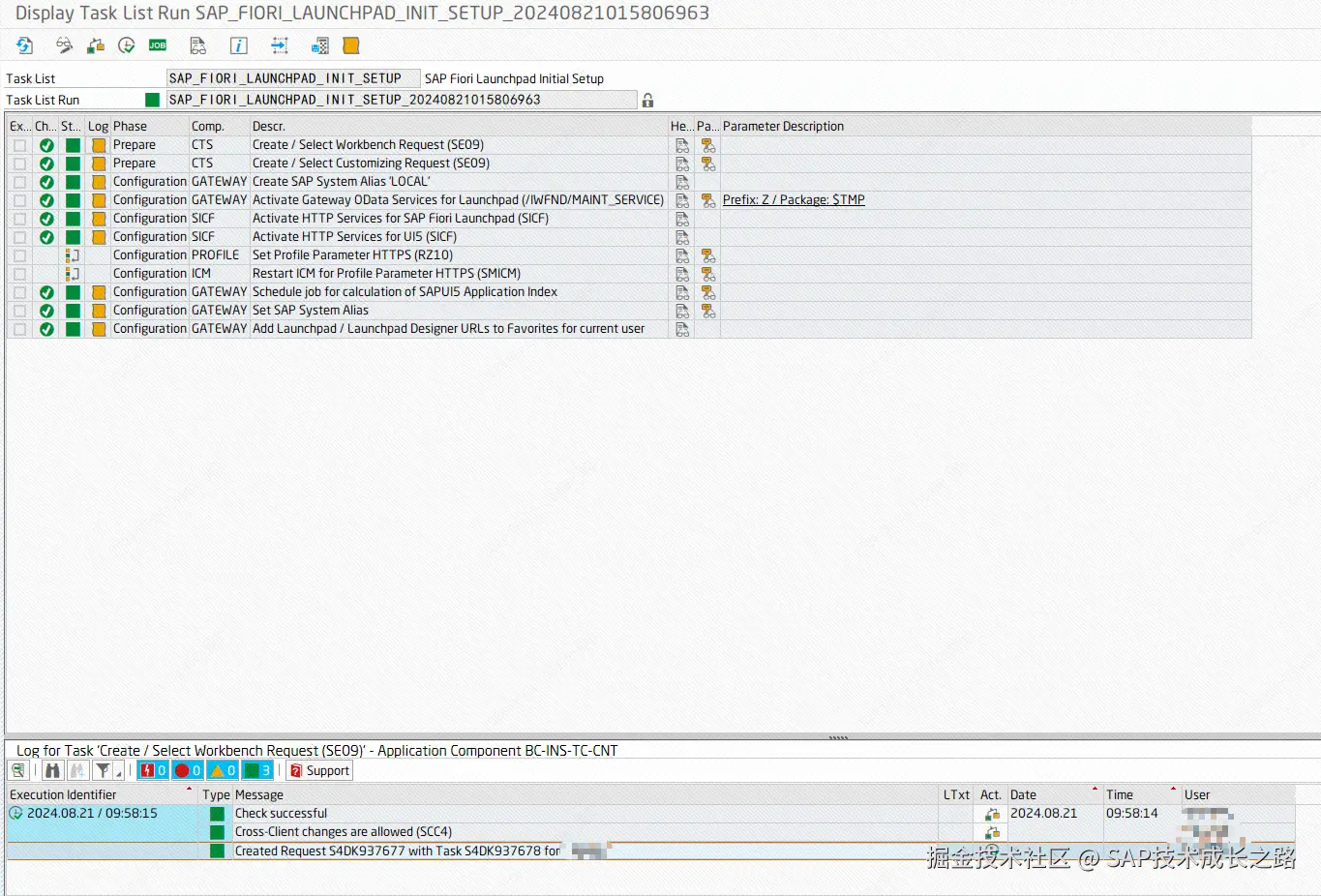Click the Time column header in log

coord(1142,795)
